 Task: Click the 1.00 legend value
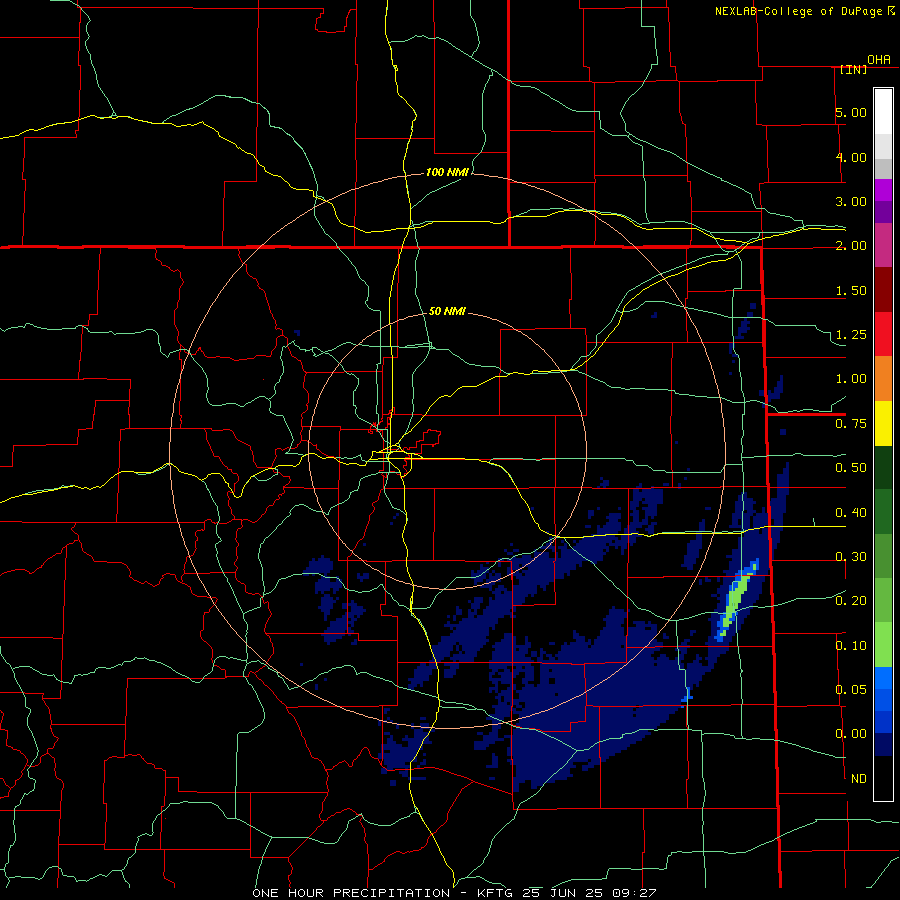click(x=851, y=379)
